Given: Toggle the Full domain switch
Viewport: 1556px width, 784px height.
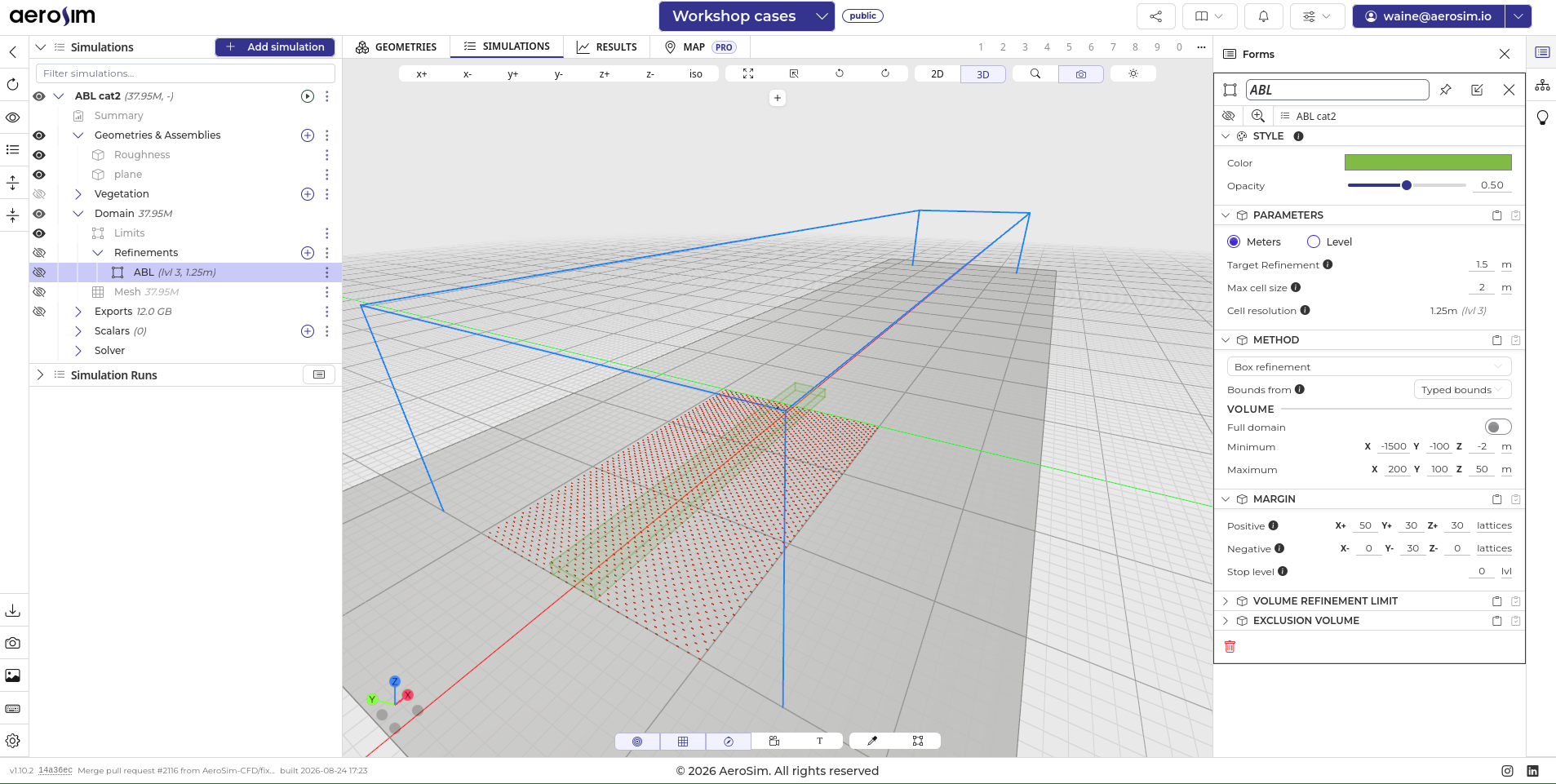Looking at the screenshot, I should [1498, 427].
